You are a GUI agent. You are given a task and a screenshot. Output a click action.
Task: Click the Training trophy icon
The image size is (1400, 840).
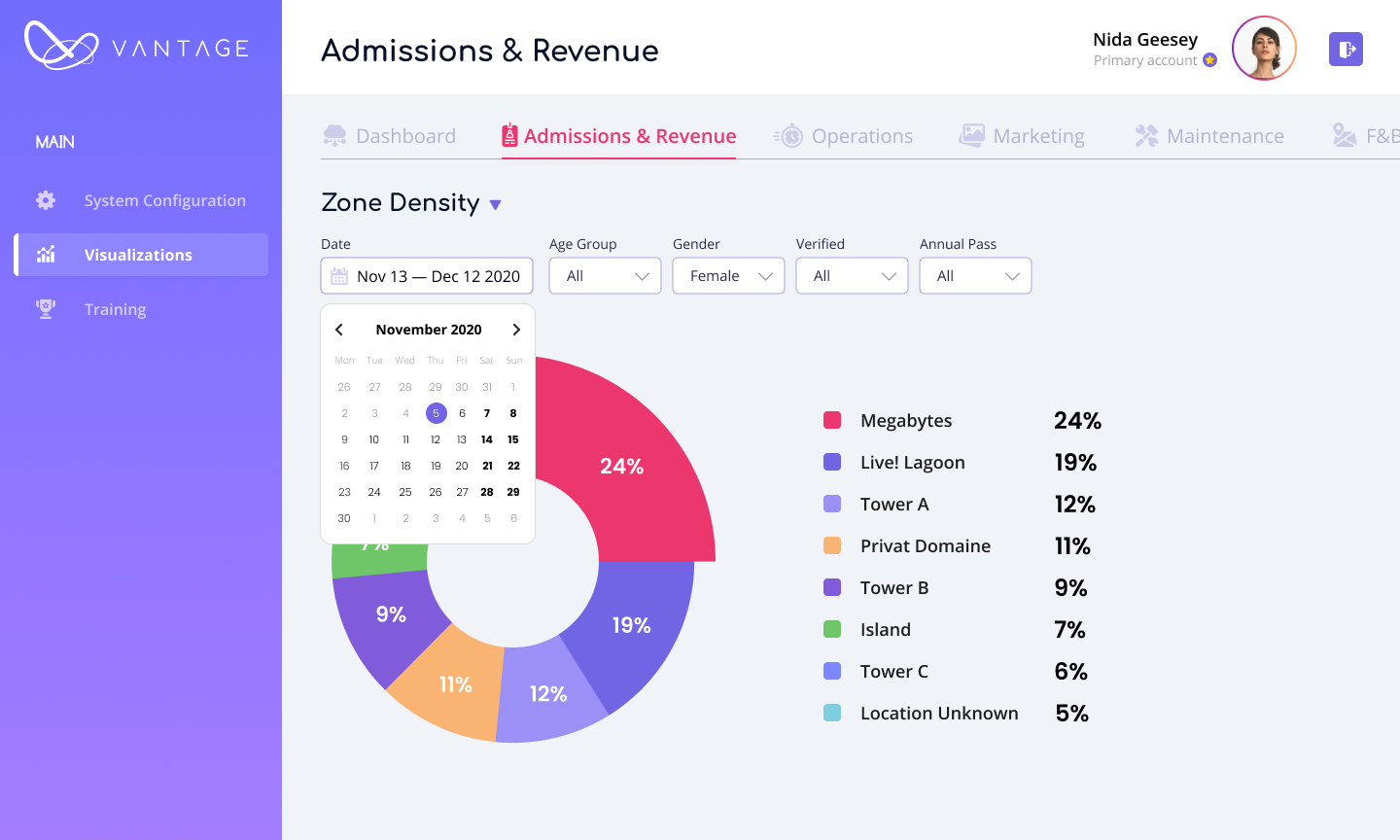click(x=46, y=309)
